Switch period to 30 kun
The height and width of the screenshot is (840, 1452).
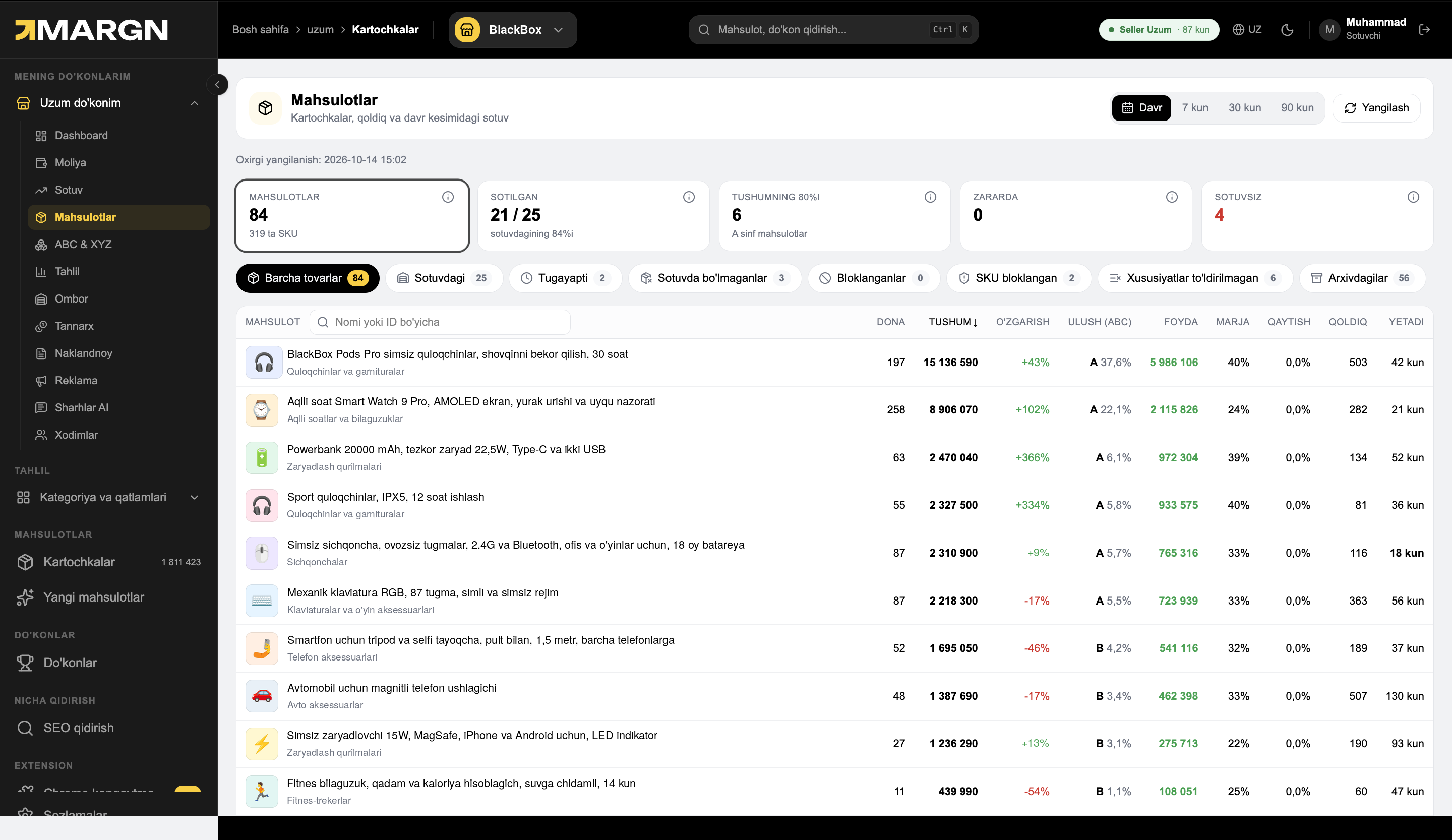tap(1245, 108)
